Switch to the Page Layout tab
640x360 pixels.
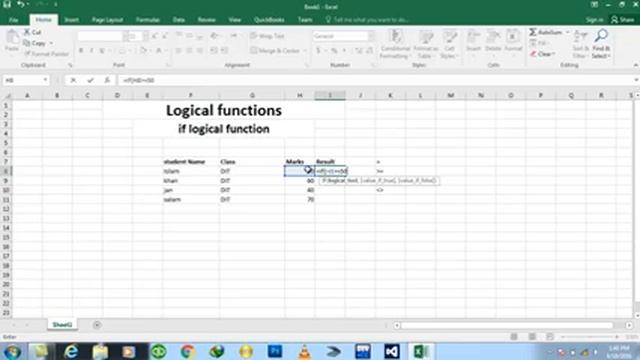tap(107, 20)
